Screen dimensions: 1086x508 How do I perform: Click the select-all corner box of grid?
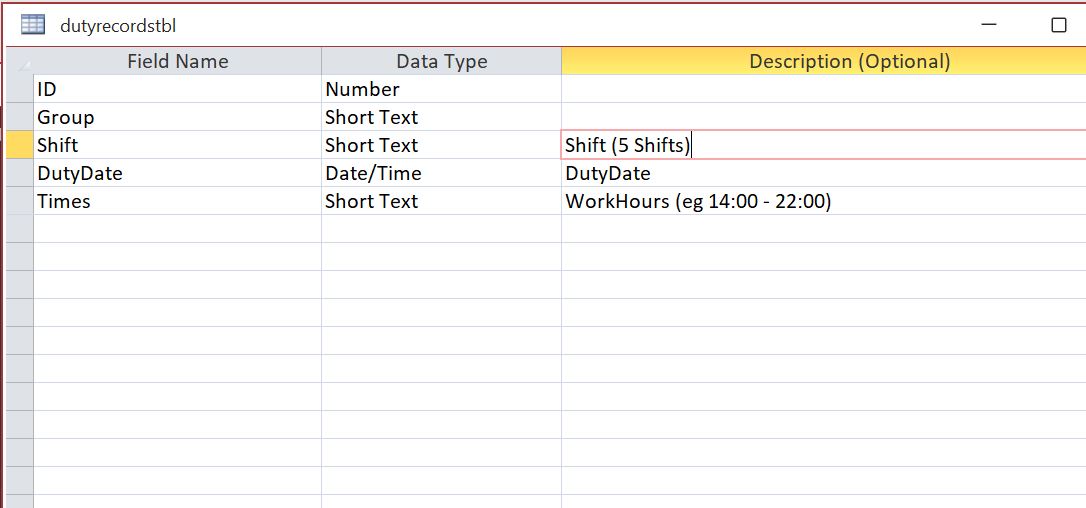(19, 61)
